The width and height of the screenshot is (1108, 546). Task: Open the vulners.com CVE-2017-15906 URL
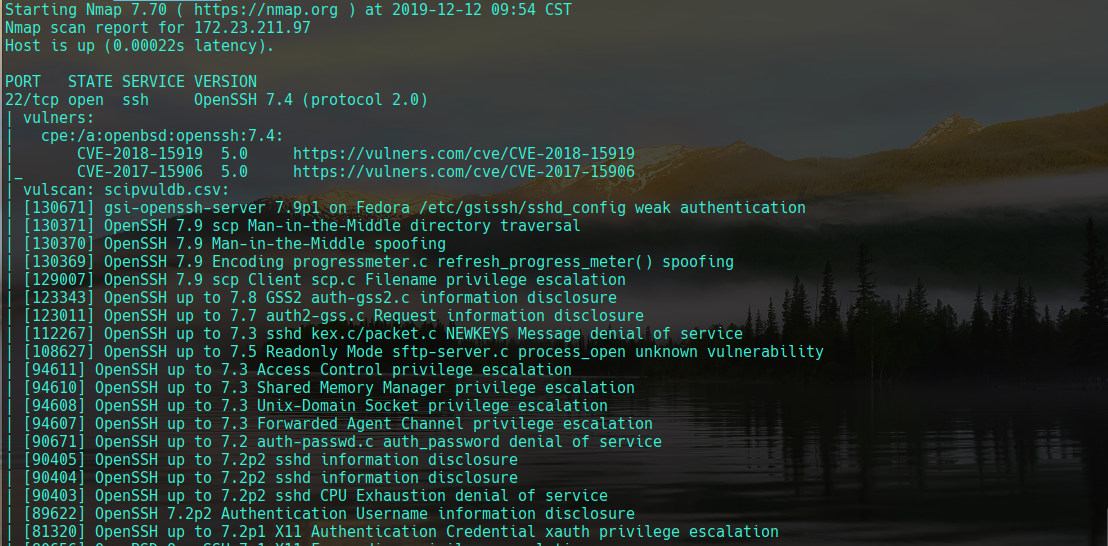(x=463, y=171)
